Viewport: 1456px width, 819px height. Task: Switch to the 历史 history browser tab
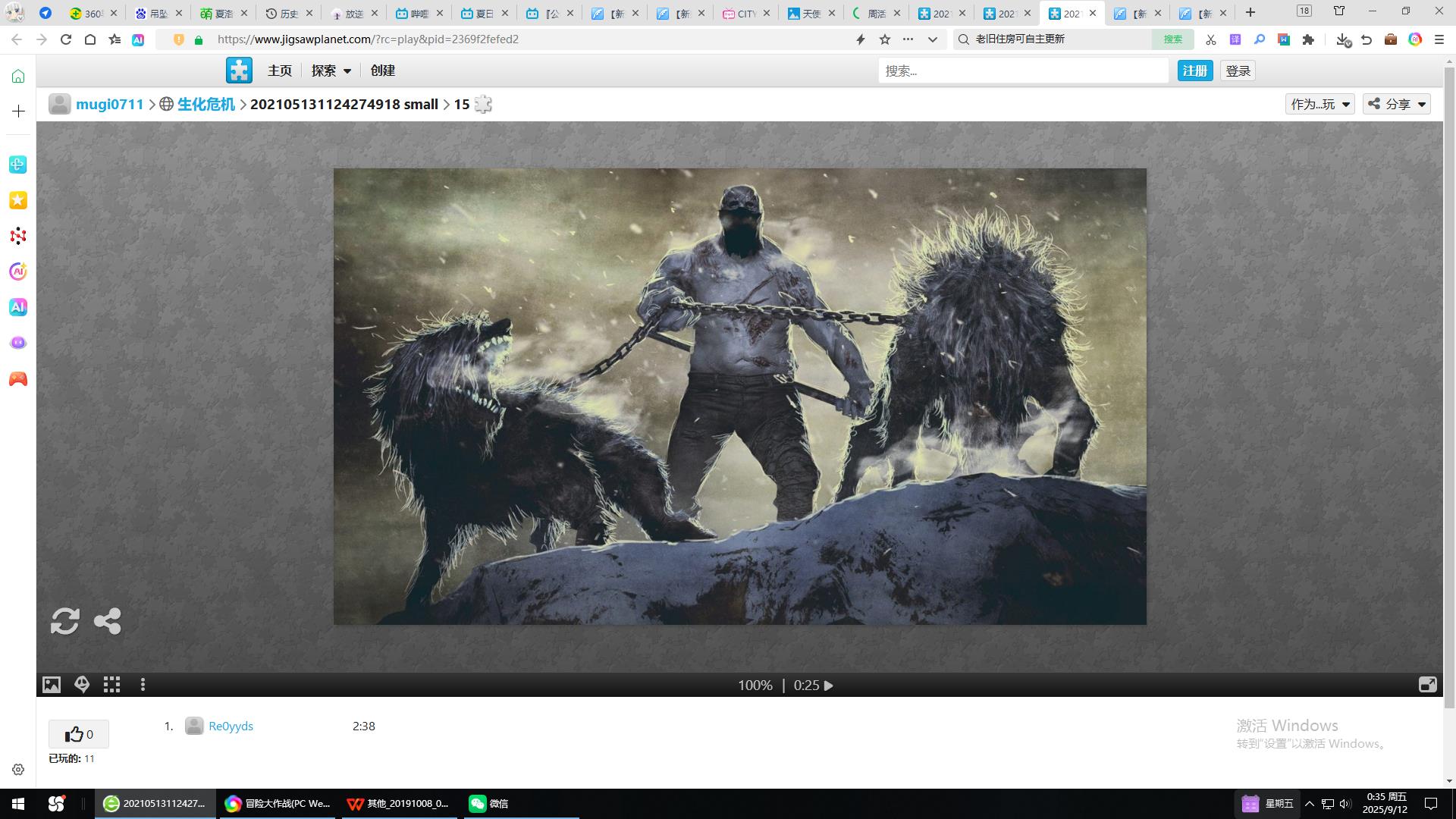(287, 14)
